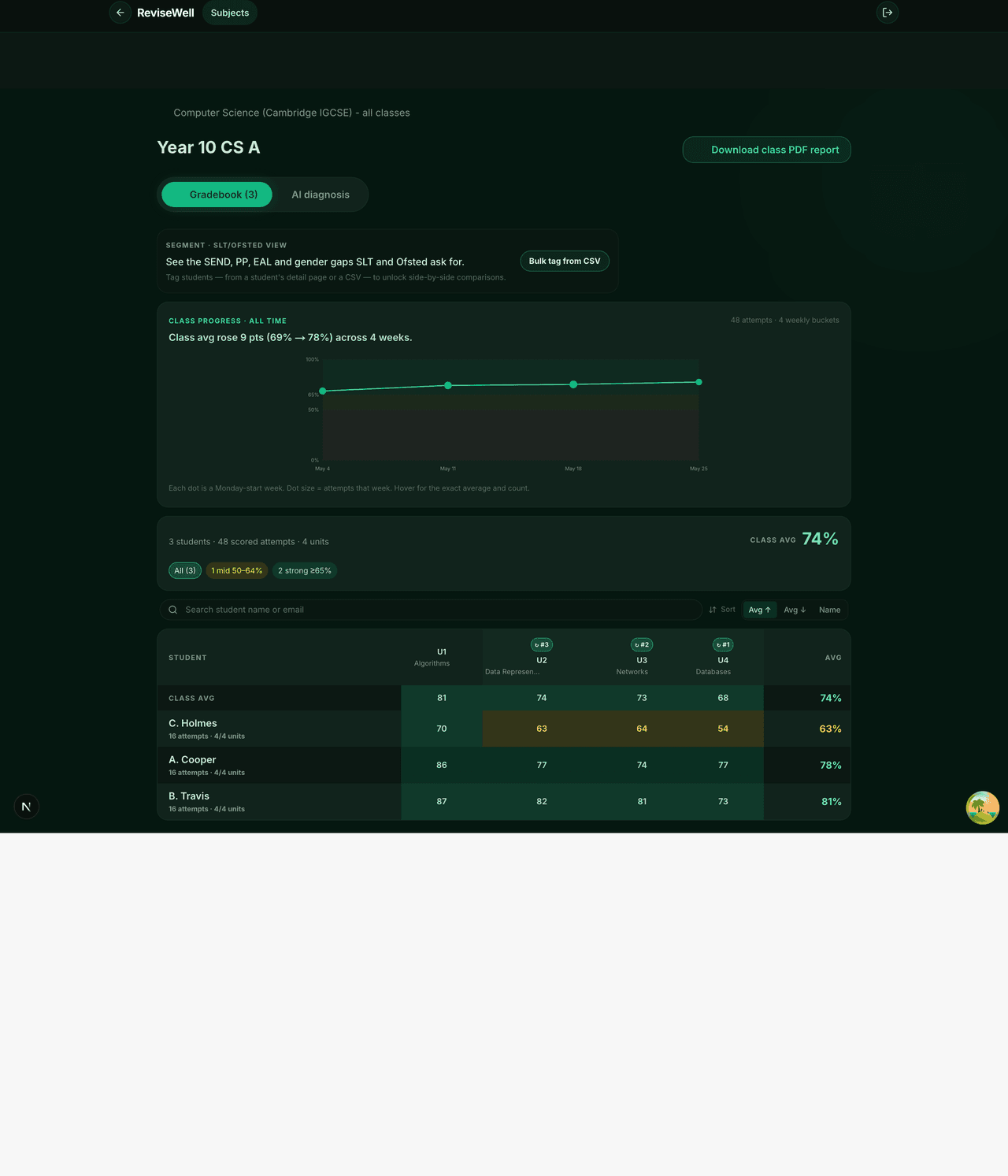Click class average U4 value 68
The width and height of the screenshot is (1008, 1176).
pyautogui.click(x=723, y=698)
